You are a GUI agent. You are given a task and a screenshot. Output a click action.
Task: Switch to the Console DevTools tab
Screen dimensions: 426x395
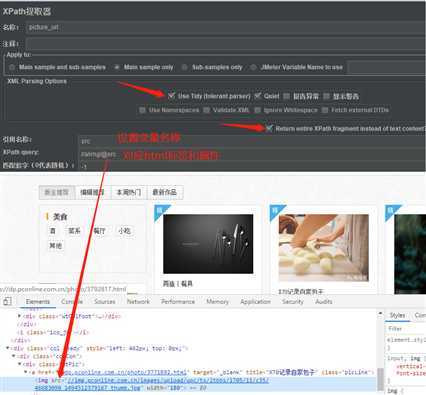click(x=72, y=302)
